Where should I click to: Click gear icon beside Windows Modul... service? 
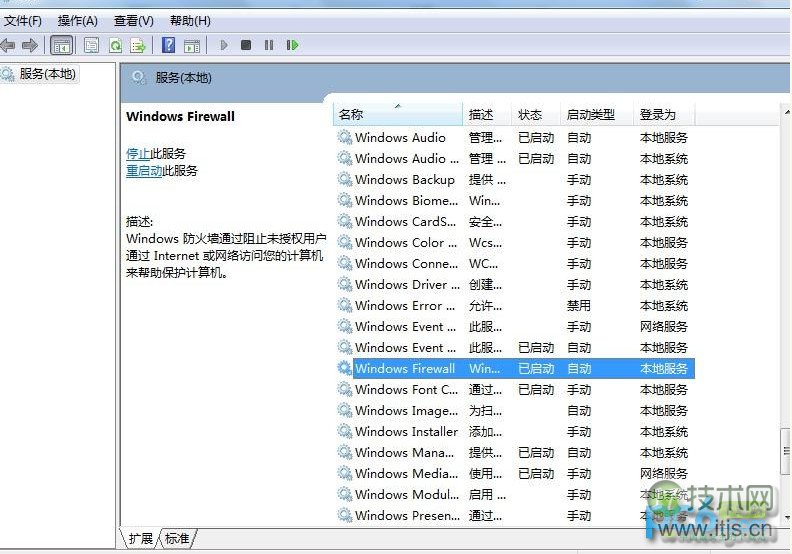(x=344, y=494)
